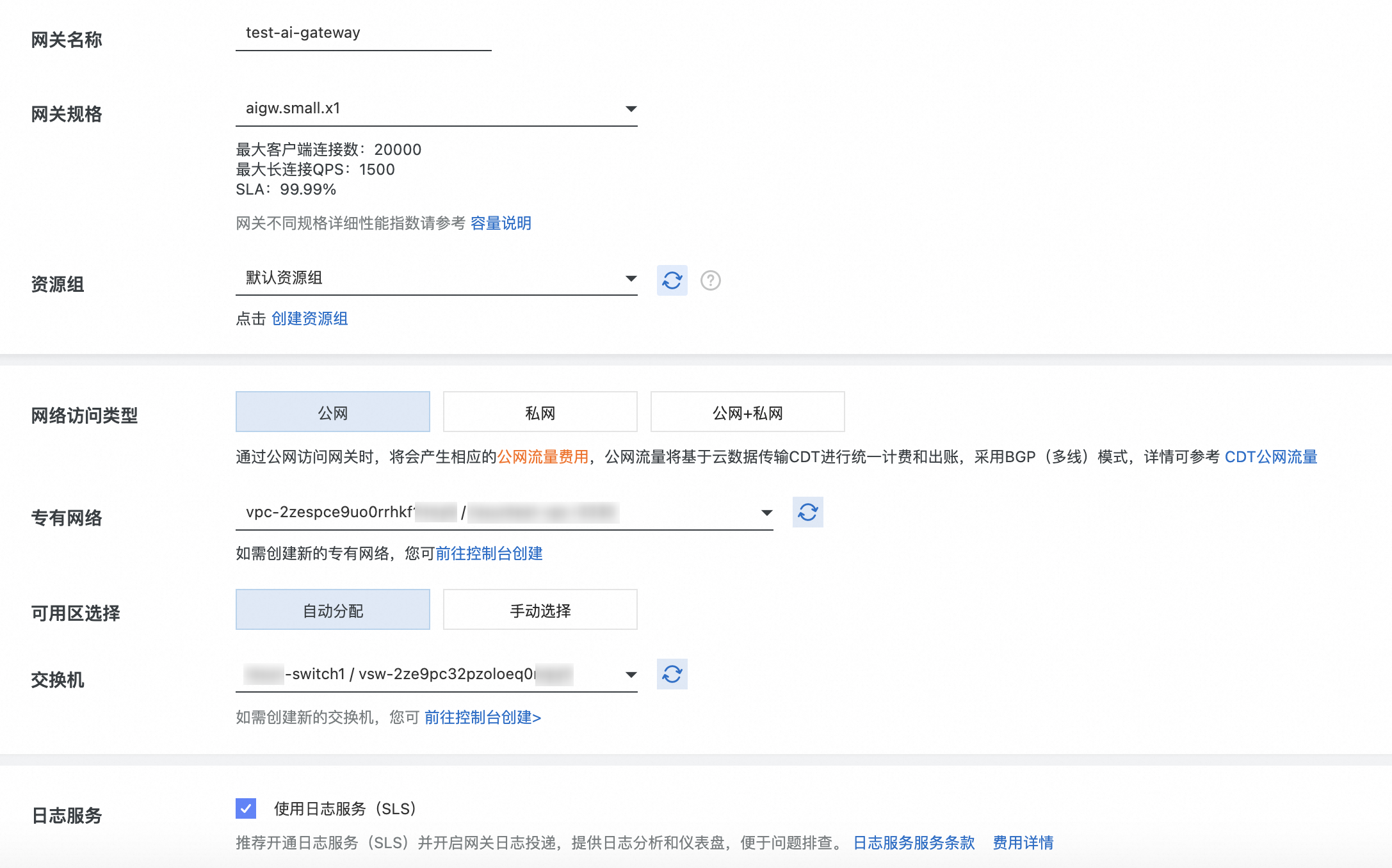Screen dimensions: 1392x868
Task: Click 前往控制台创建> link for switches
Action: click(483, 717)
